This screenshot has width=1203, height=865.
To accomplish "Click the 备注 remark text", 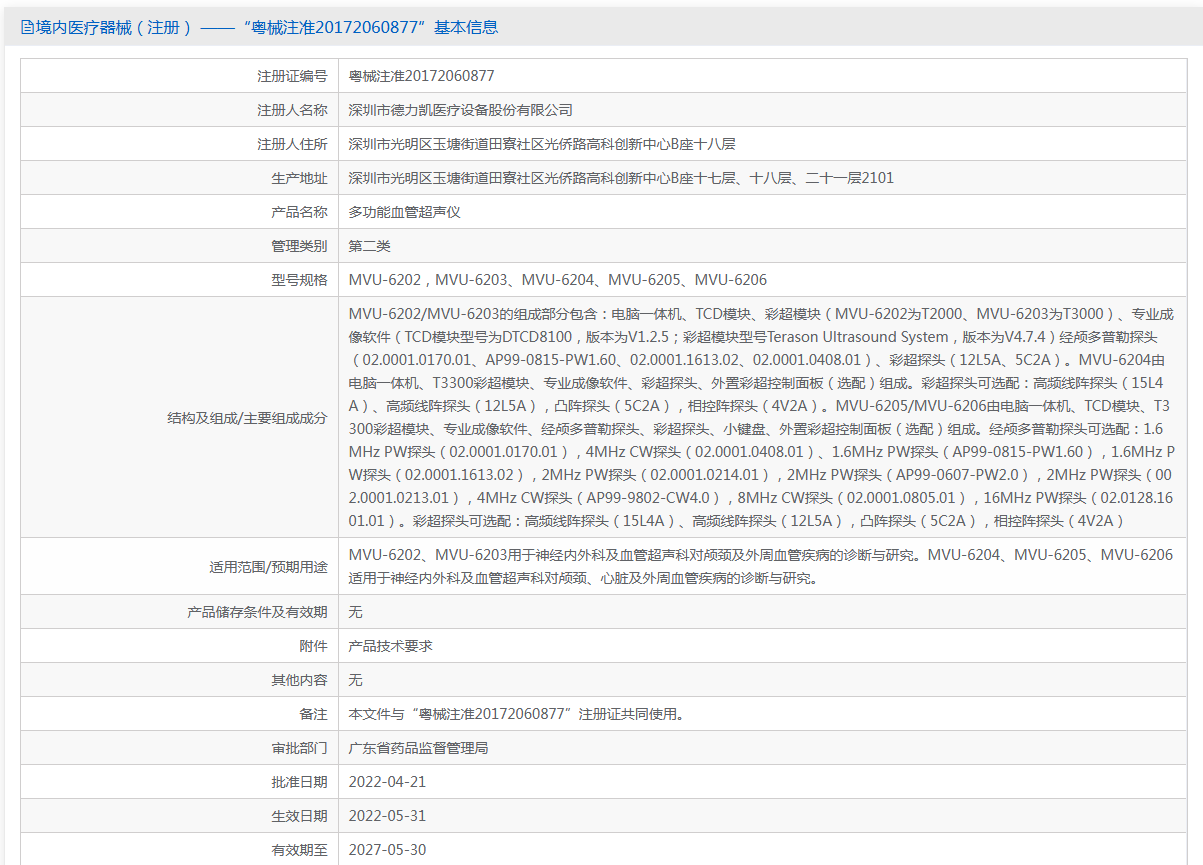I will [516, 714].
